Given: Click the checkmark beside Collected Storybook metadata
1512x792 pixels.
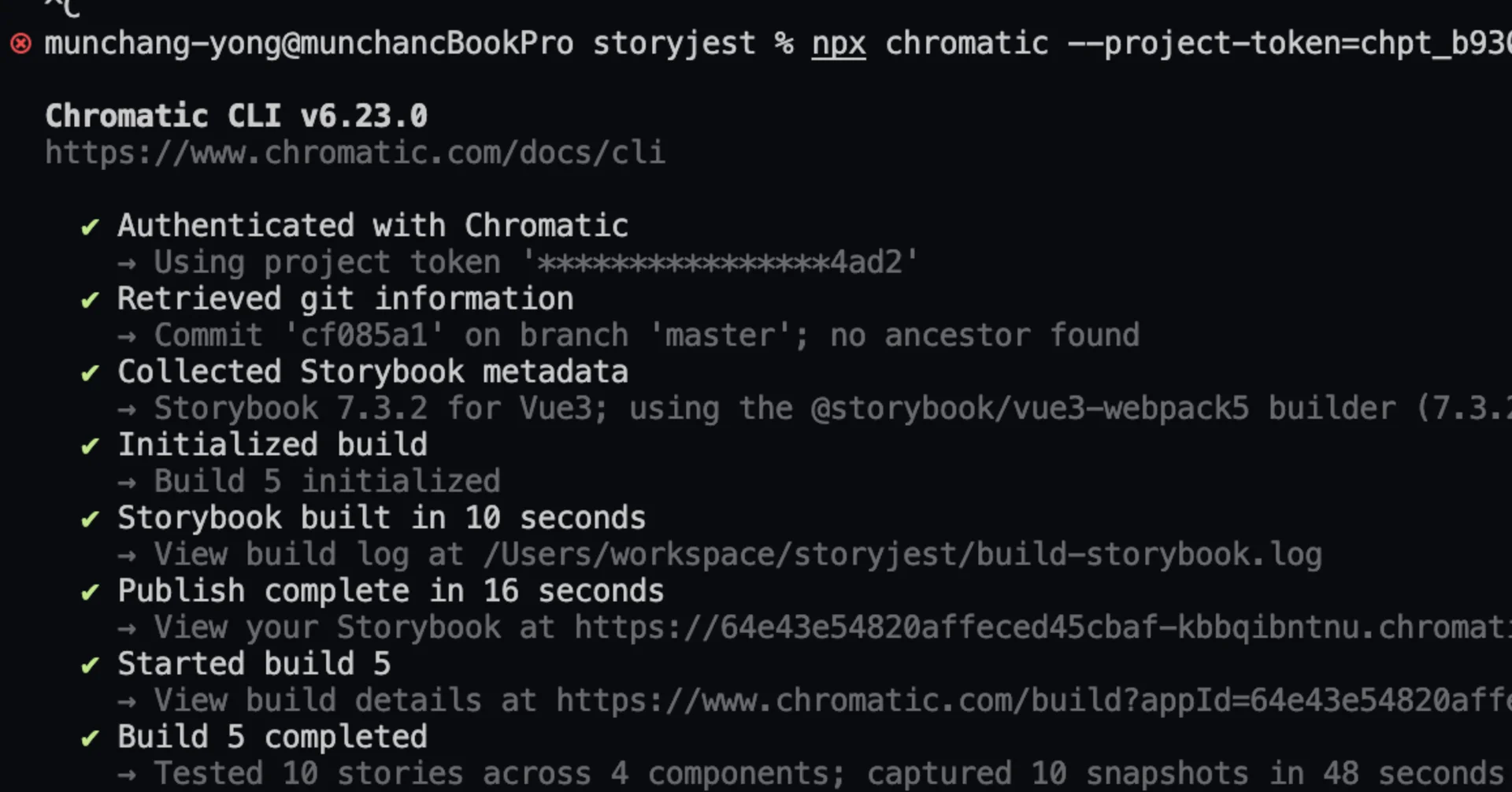Looking at the screenshot, I should point(91,373).
